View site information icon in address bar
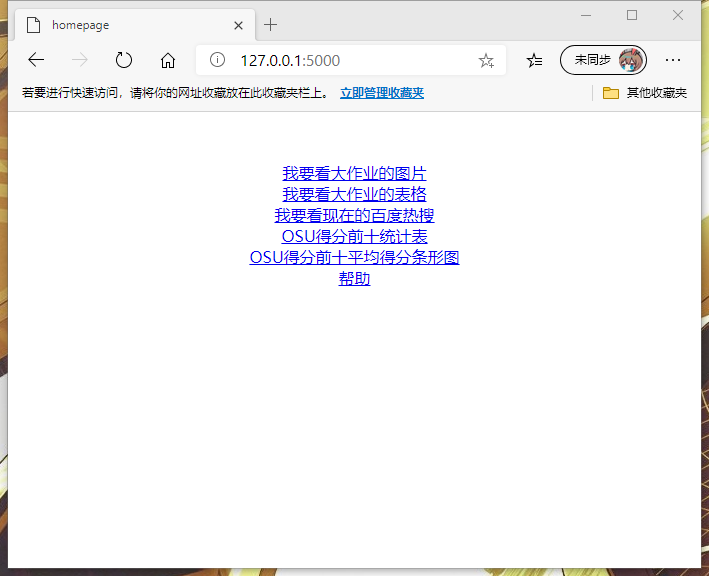The height and width of the screenshot is (576, 709). [x=217, y=60]
